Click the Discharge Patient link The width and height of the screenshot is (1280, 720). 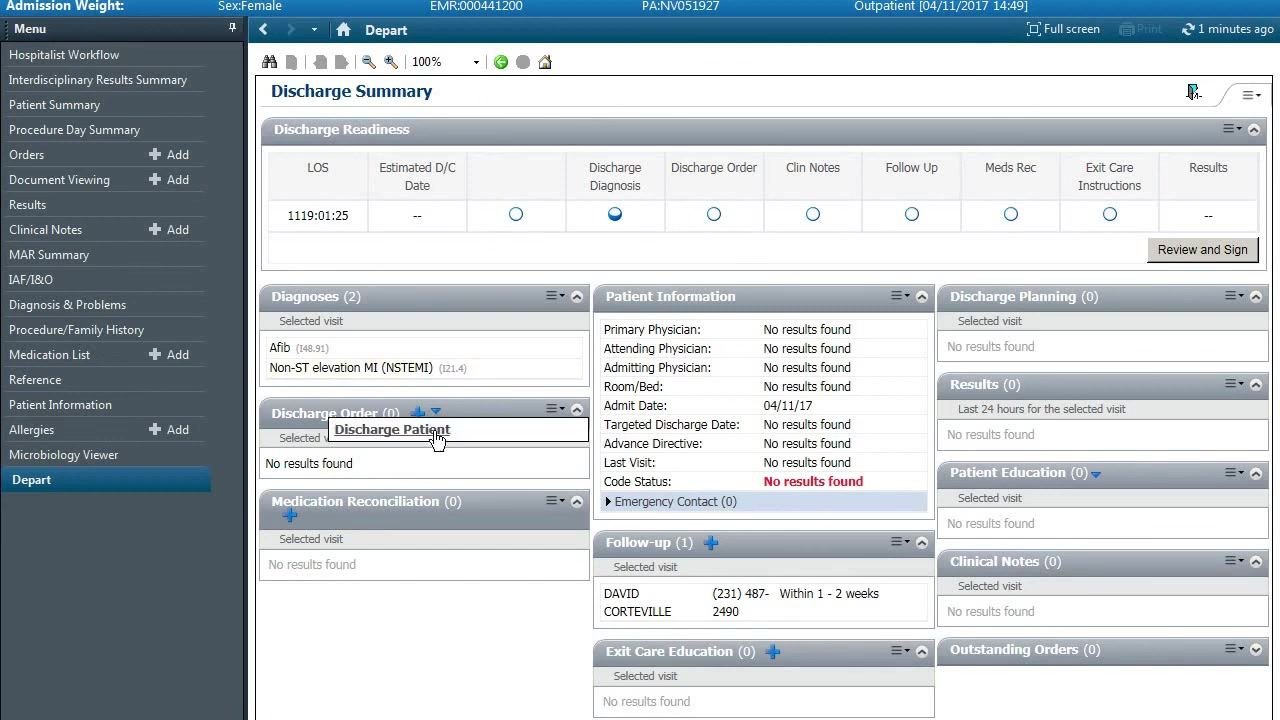pyautogui.click(x=392, y=430)
